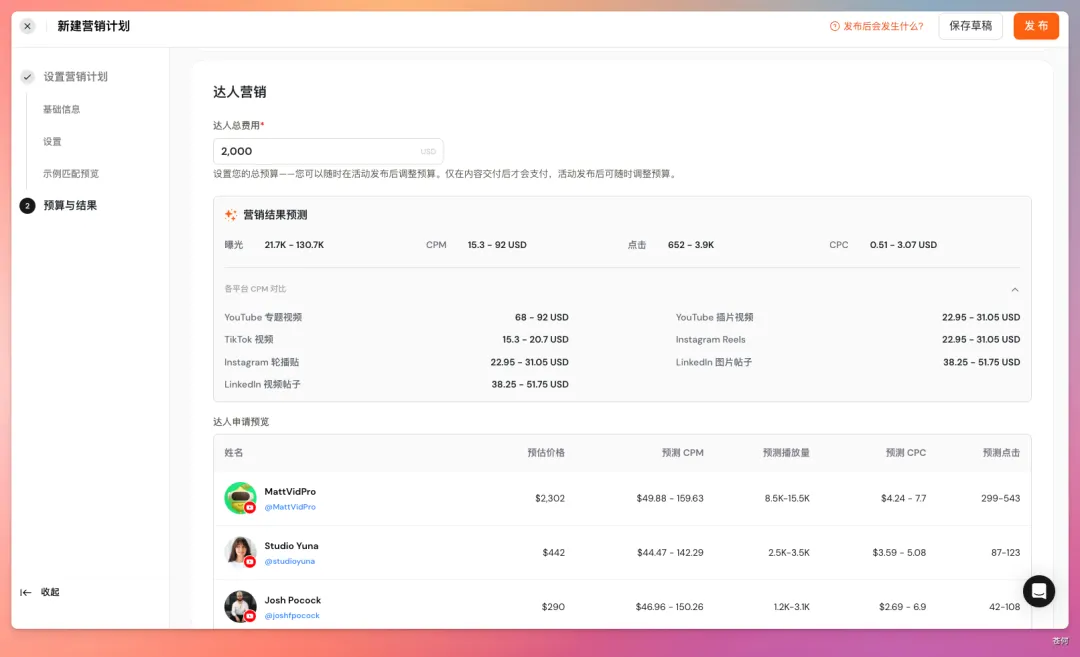Viewport: 1080px width, 657px height.
Task: Click the step 2 number badge
Action: (x=28, y=205)
